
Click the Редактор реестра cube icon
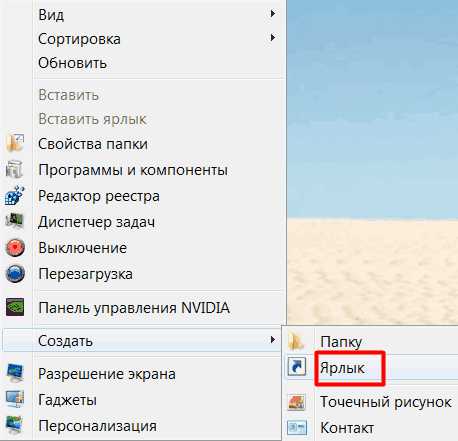pos(14,195)
